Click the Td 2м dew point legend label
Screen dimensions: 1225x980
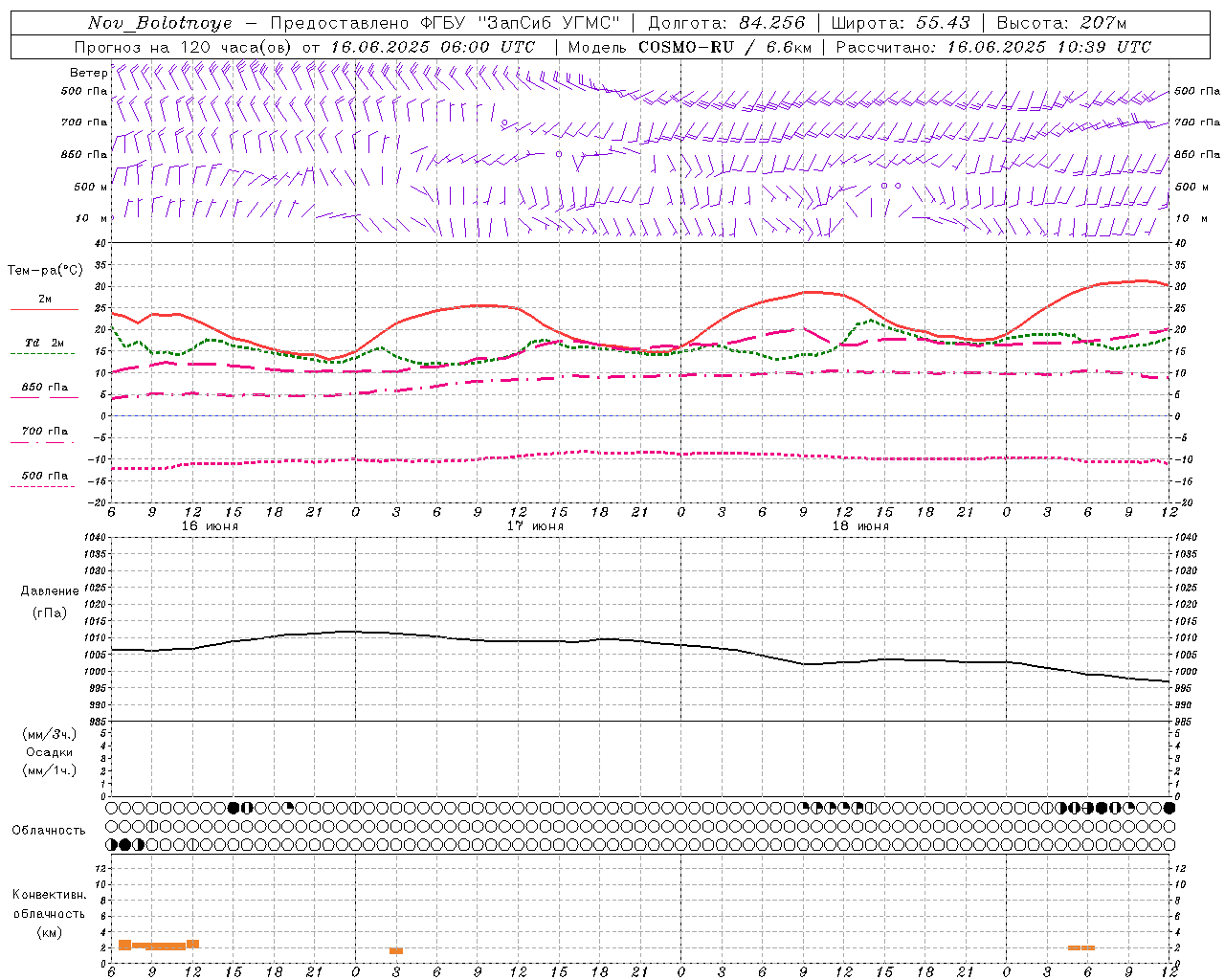pos(45,343)
